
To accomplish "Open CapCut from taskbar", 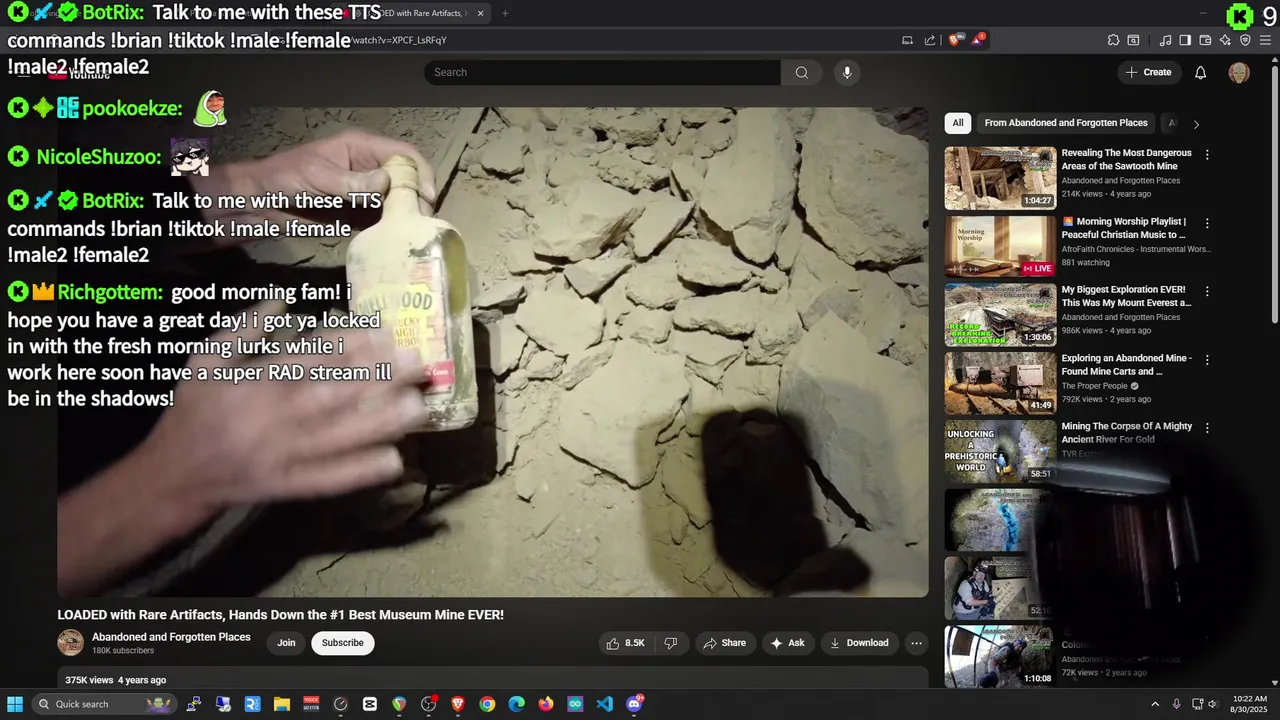I will click(370, 704).
